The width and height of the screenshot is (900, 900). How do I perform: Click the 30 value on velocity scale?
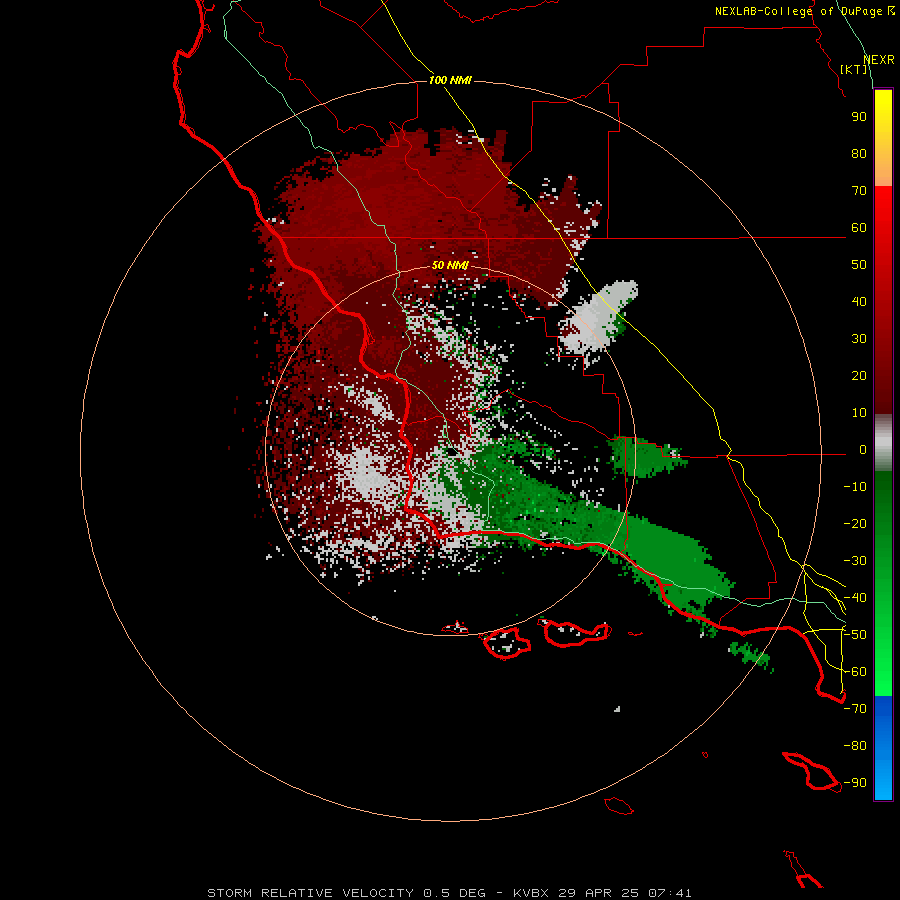[859, 339]
